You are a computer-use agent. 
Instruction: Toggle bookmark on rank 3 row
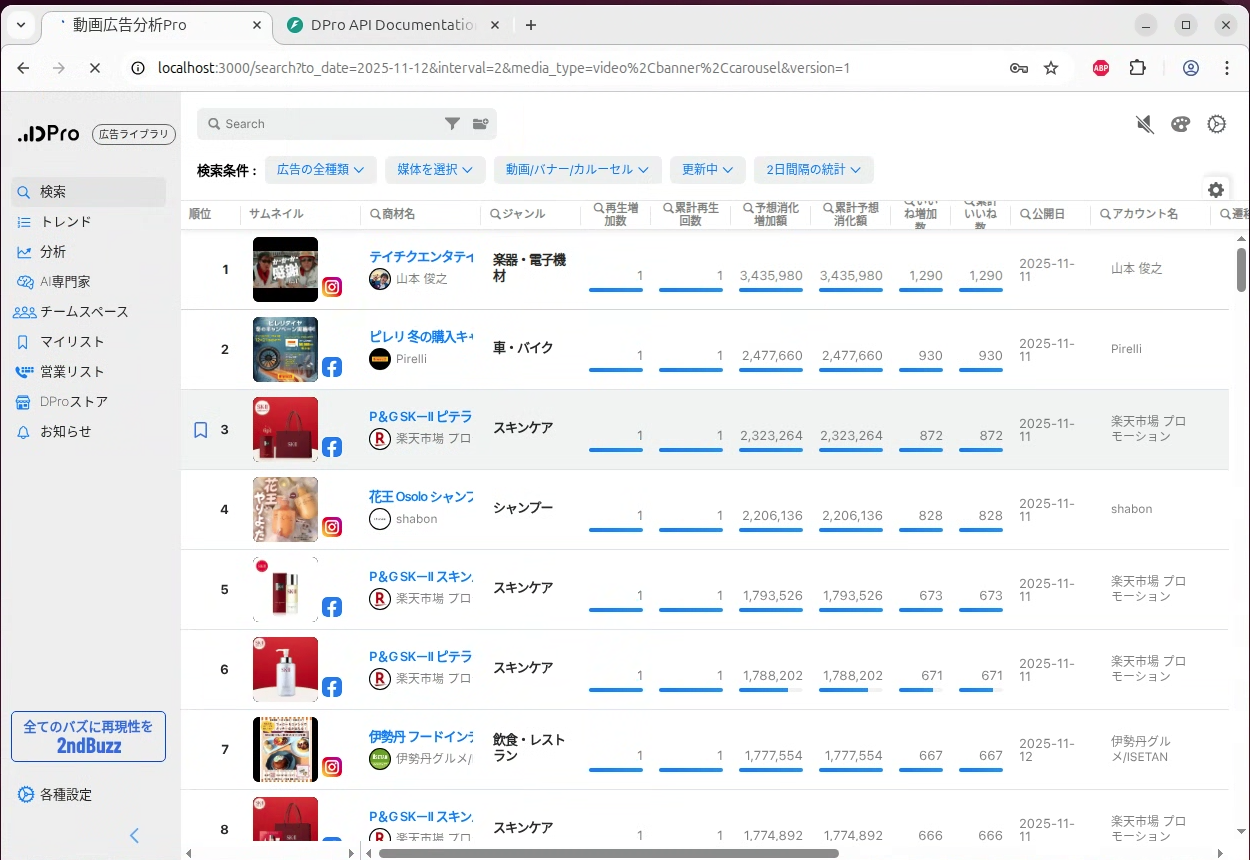point(200,430)
